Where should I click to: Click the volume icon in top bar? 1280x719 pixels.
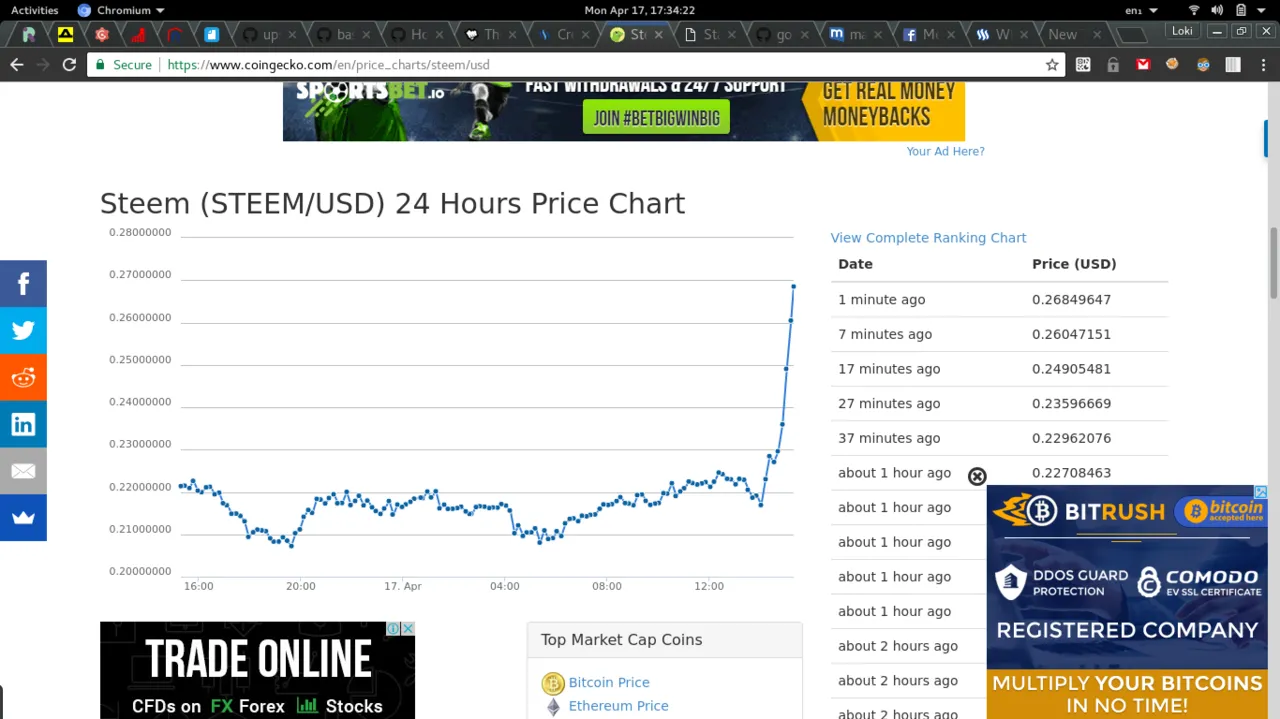tap(1217, 10)
